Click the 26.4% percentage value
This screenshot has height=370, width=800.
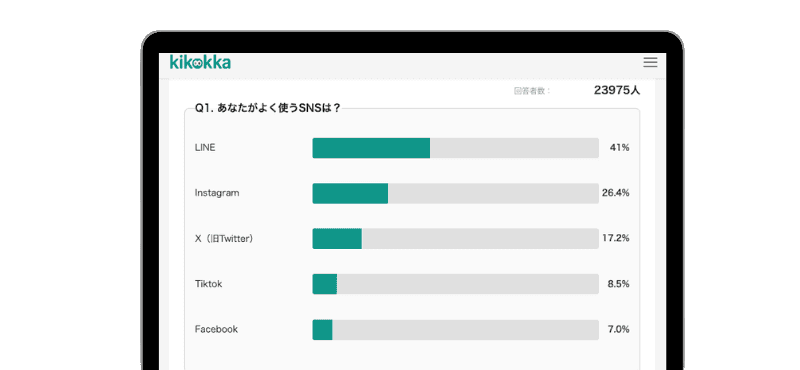pyautogui.click(x=616, y=193)
